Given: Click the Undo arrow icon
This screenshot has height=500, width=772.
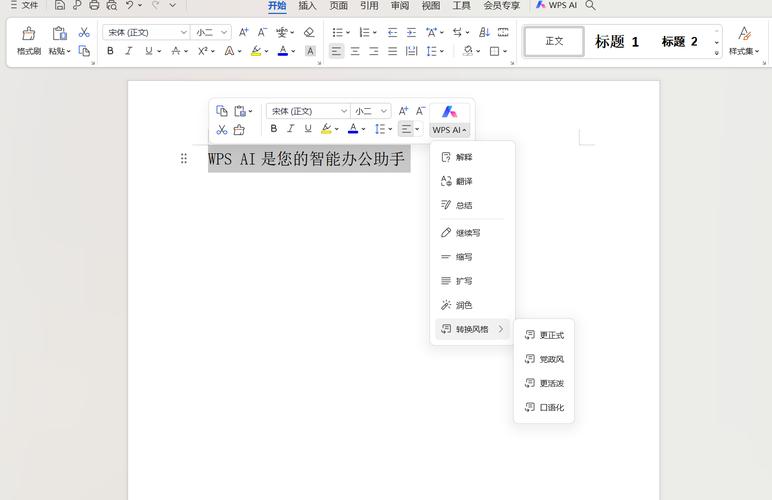Looking at the screenshot, I should tap(129, 5).
